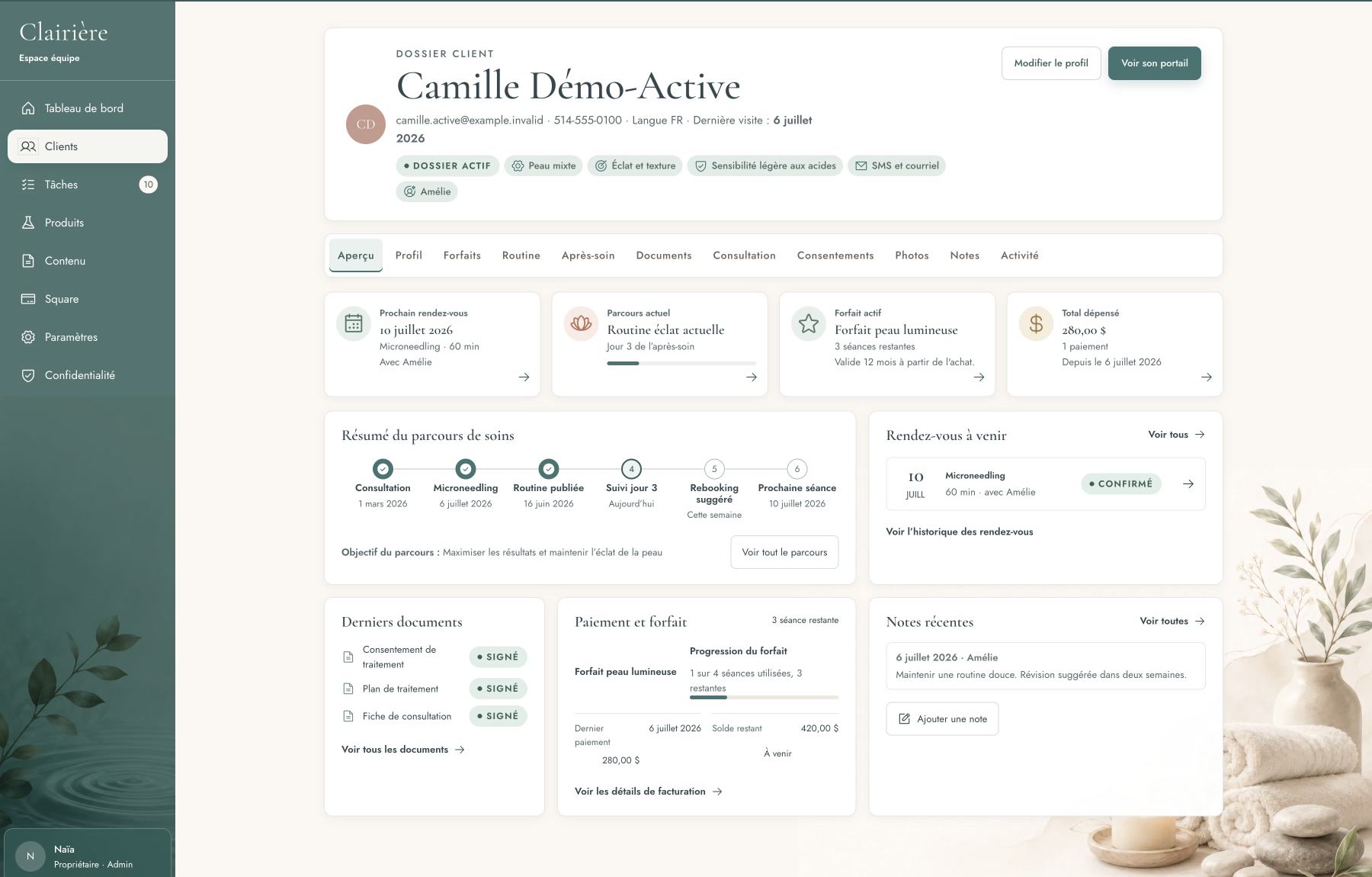This screenshot has height=877, width=1372.
Task: Open Voir l'historique des rendez-vous link
Action: 959,532
